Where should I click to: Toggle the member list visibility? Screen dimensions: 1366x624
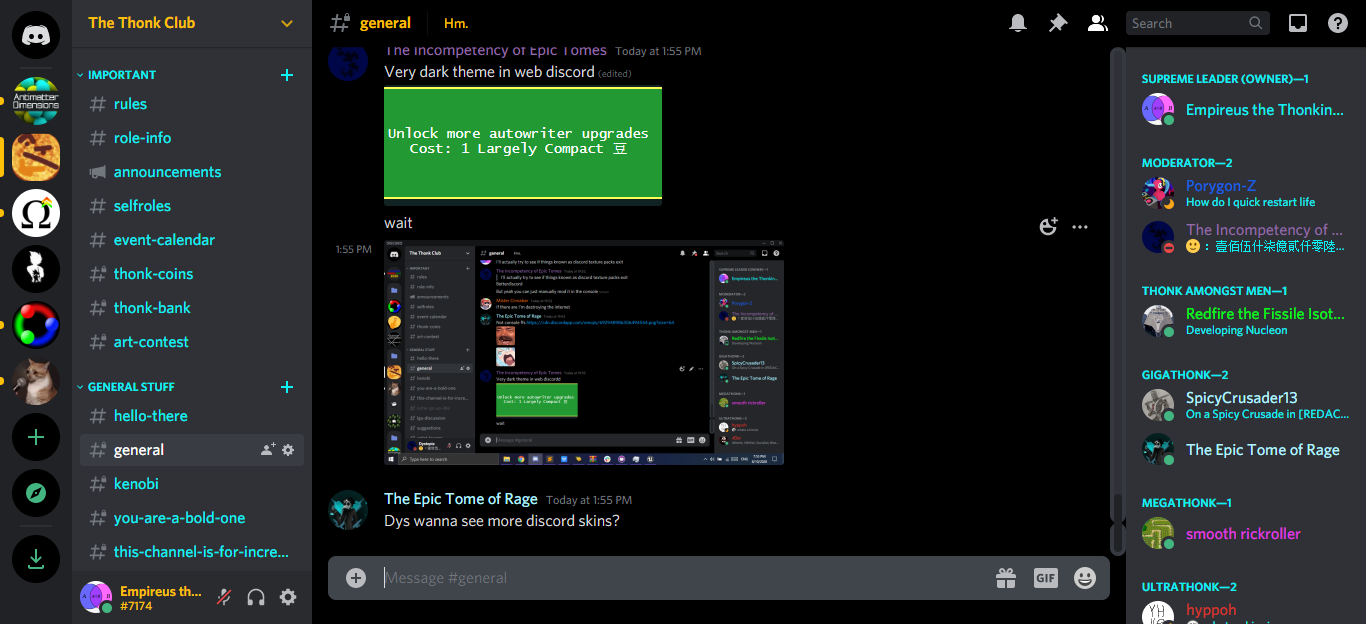click(x=1098, y=23)
